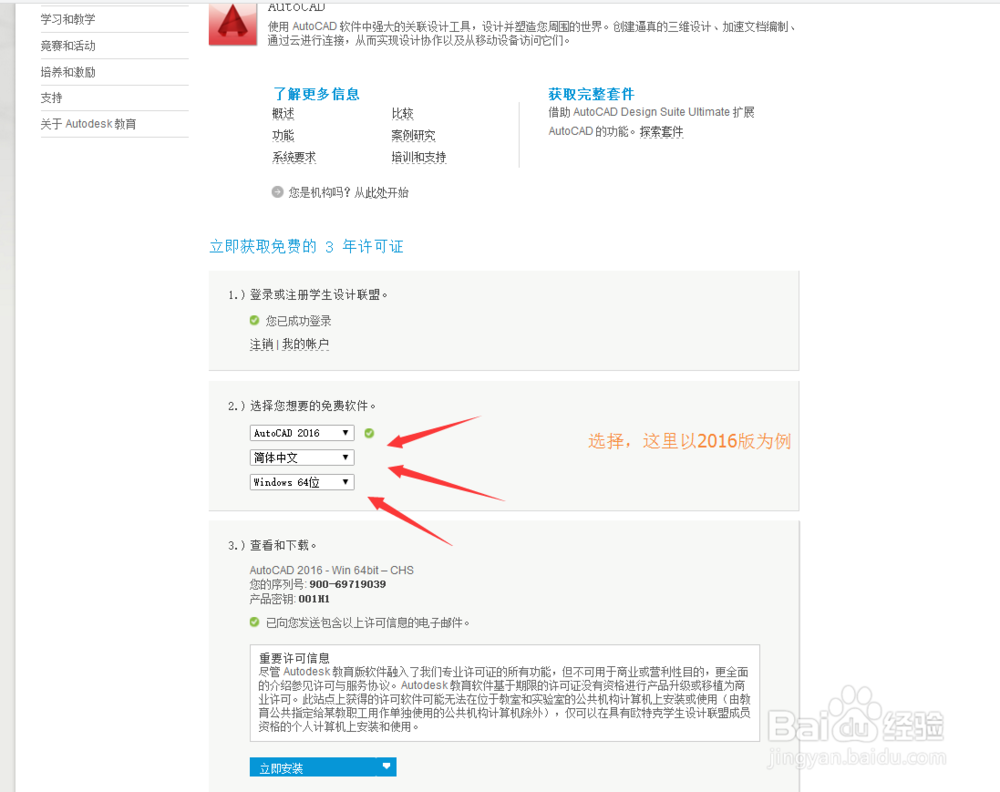Click the AutoCAD 2016 - Win 64bit – CHS text
1000x792 pixels.
(x=332, y=570)
